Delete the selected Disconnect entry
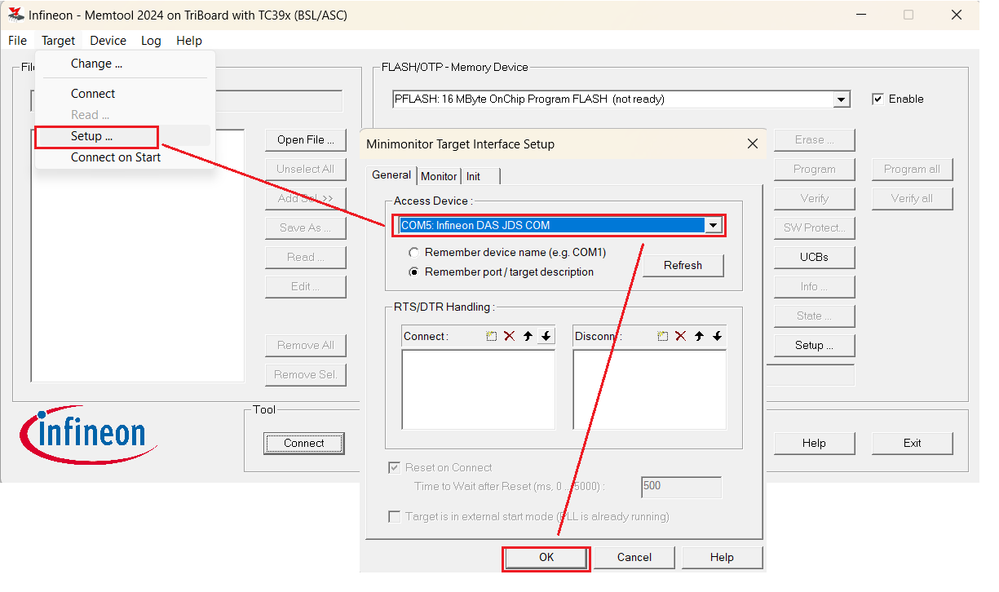Screen dimensions: 999x592 [679, 337]
